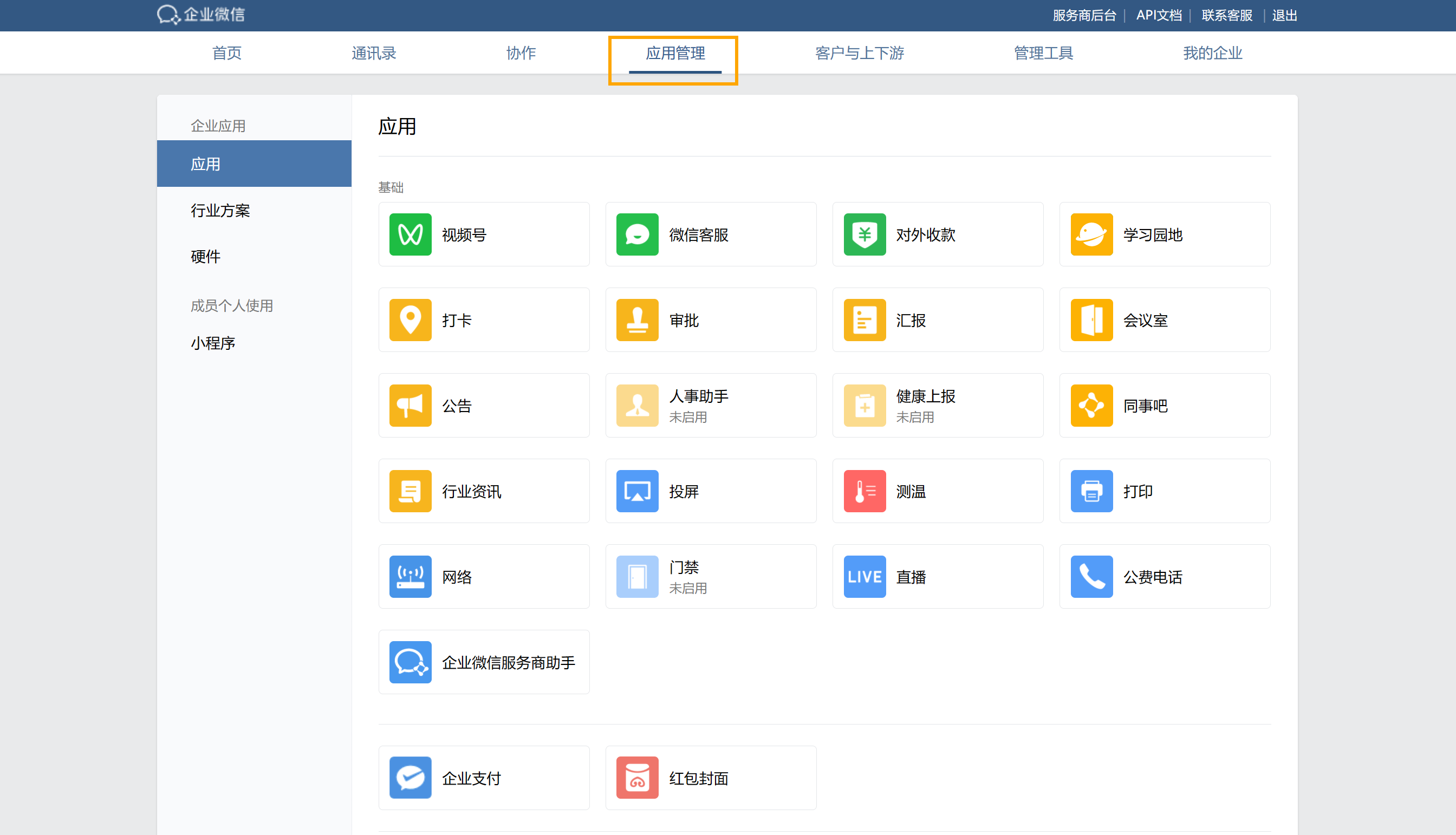Screen dimensions: 1456x835
Task: Open the 会议室 door icon
Action: pyautogui.click(x=1091, y=320)
